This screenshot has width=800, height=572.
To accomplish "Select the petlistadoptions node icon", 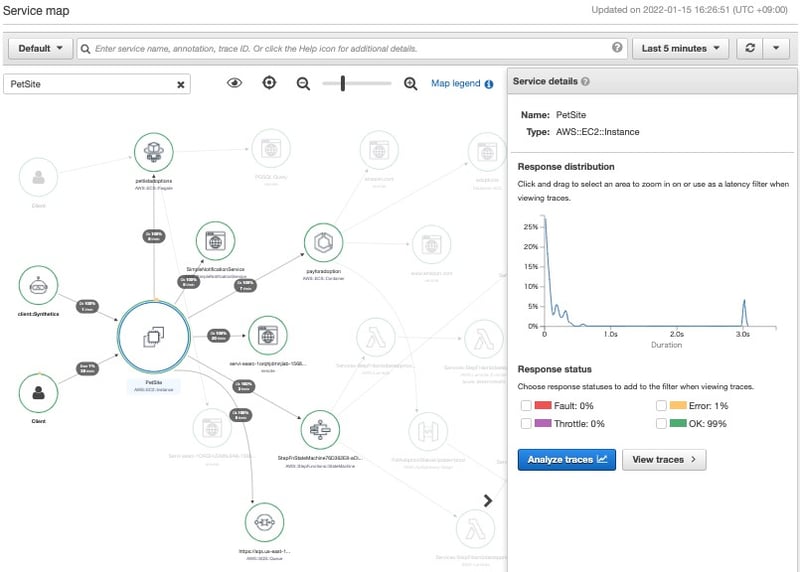I will point(154,152).
